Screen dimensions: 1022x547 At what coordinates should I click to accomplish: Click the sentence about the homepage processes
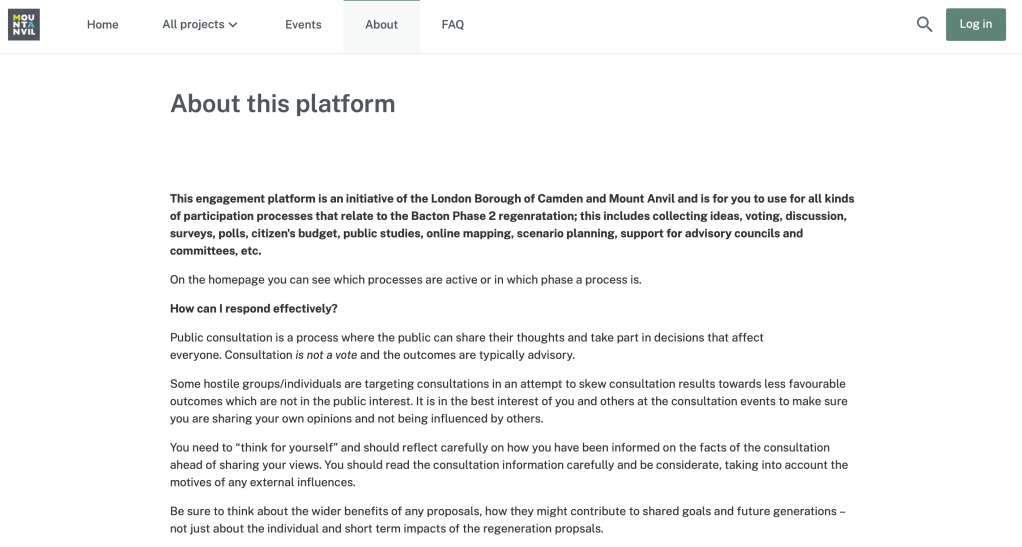405,280
